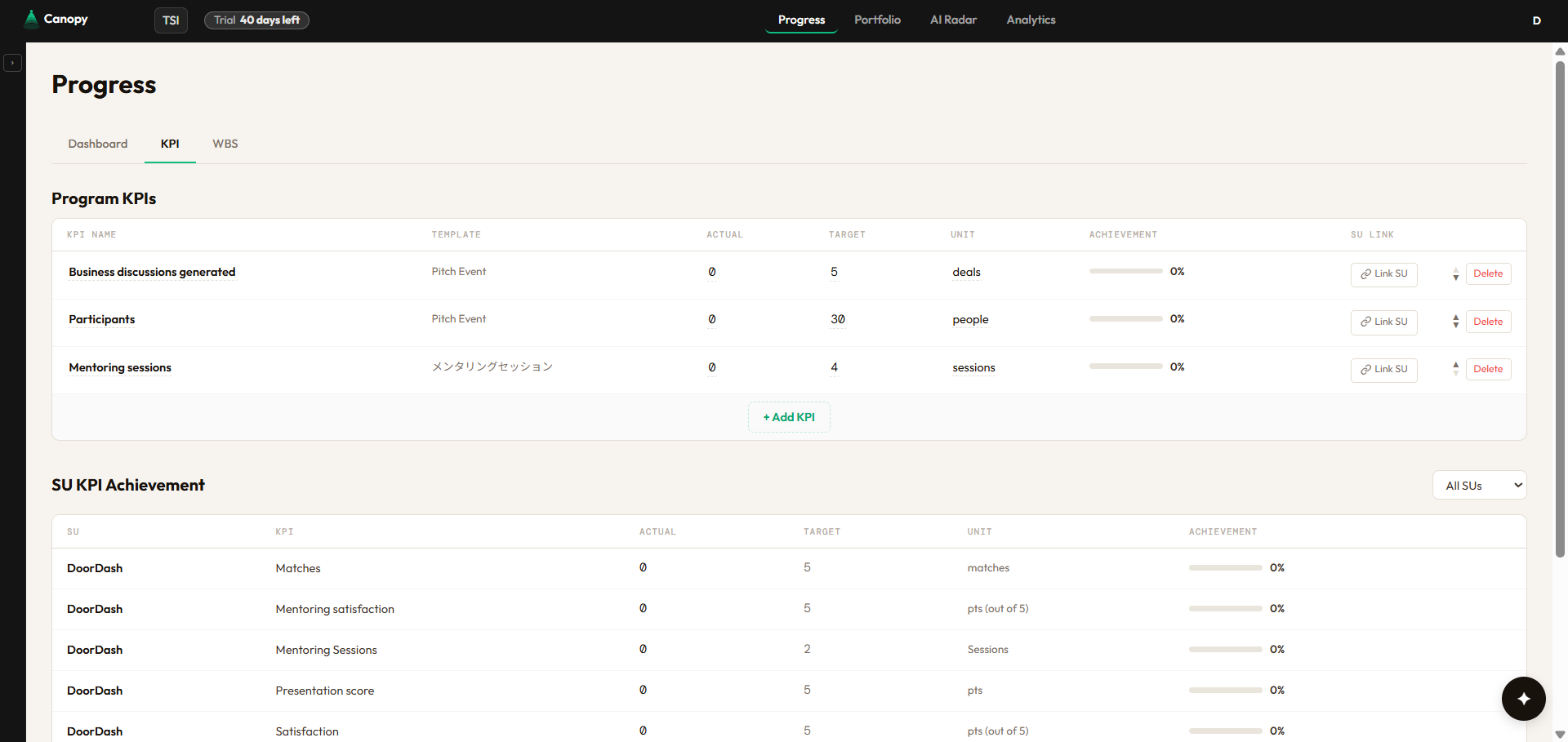Click the scrollbar up arrow
The height and width of the screenshot is (742, 1568).
pos(1560,51)
